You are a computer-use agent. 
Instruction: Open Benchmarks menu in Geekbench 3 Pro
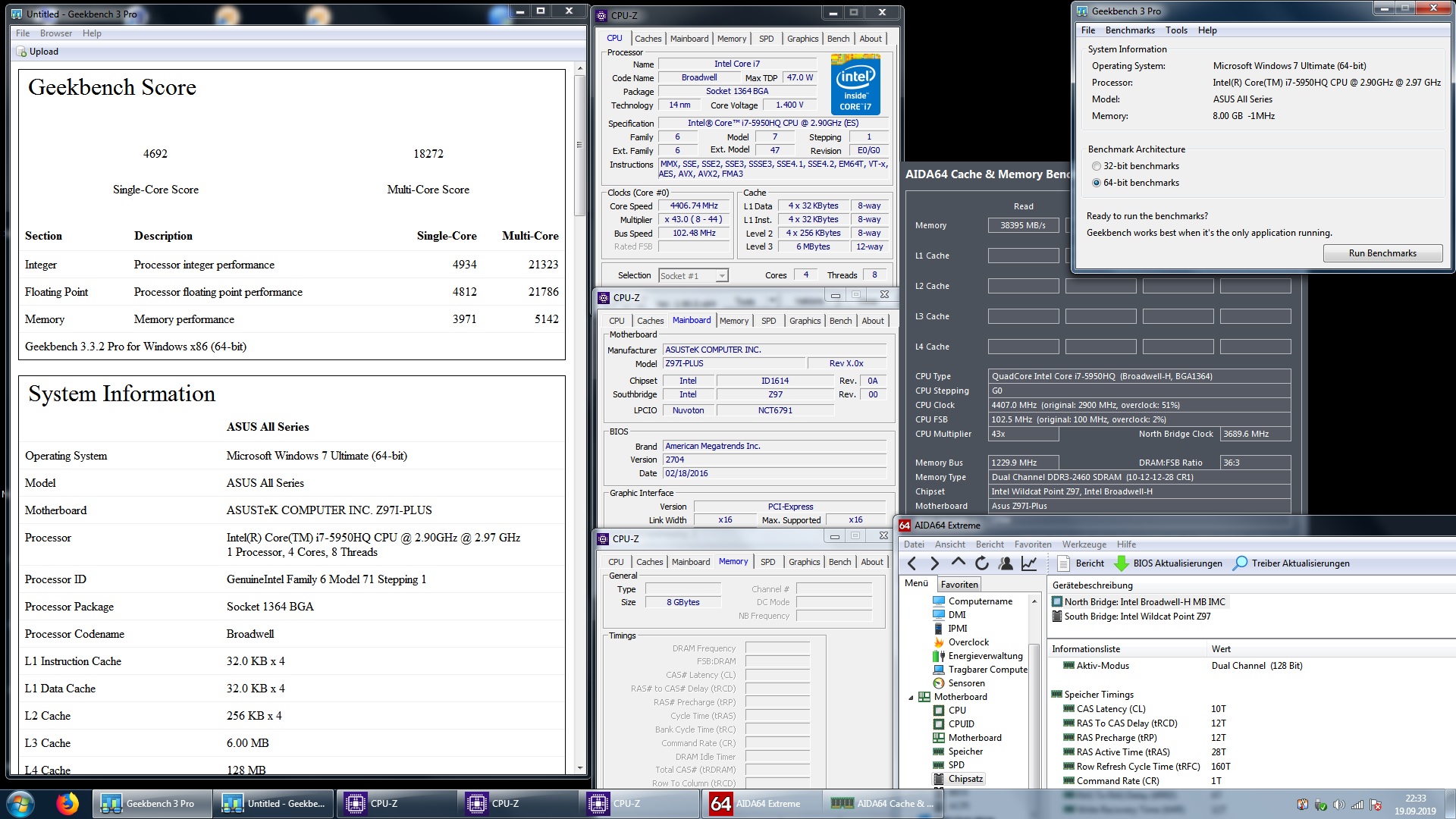pos(1129,30)
